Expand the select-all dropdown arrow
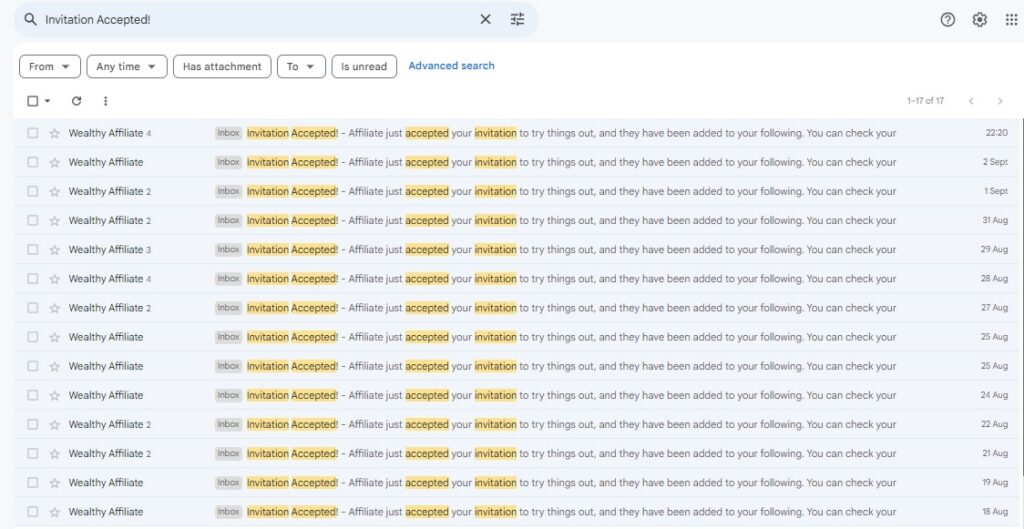Image resolution: width=1024 pixels, height=529 pixels. [x=47, y=101]
